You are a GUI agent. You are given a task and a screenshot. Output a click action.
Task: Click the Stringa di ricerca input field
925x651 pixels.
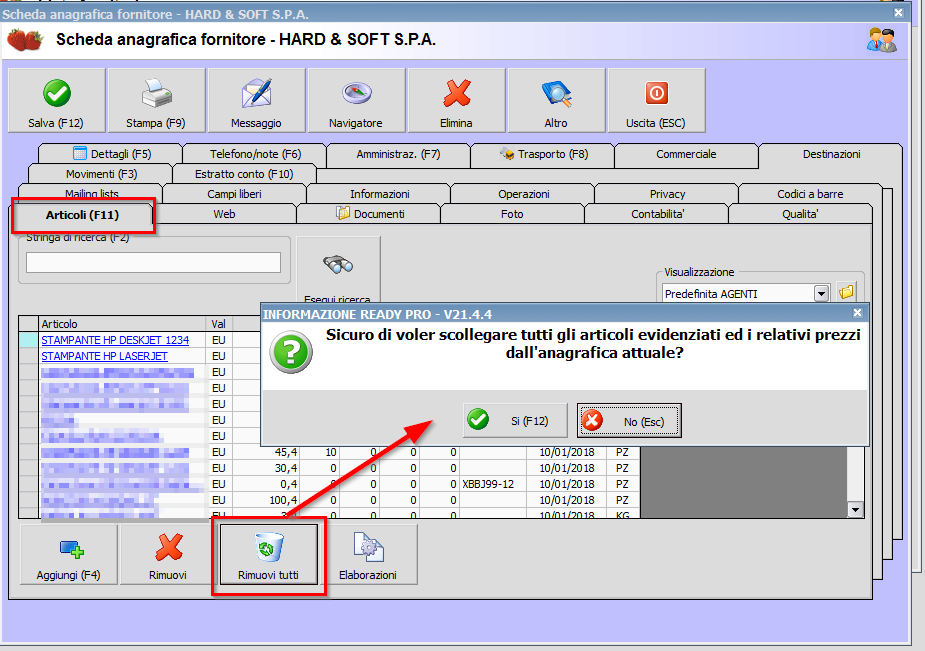pyautogui.click(x=153, y=262)
